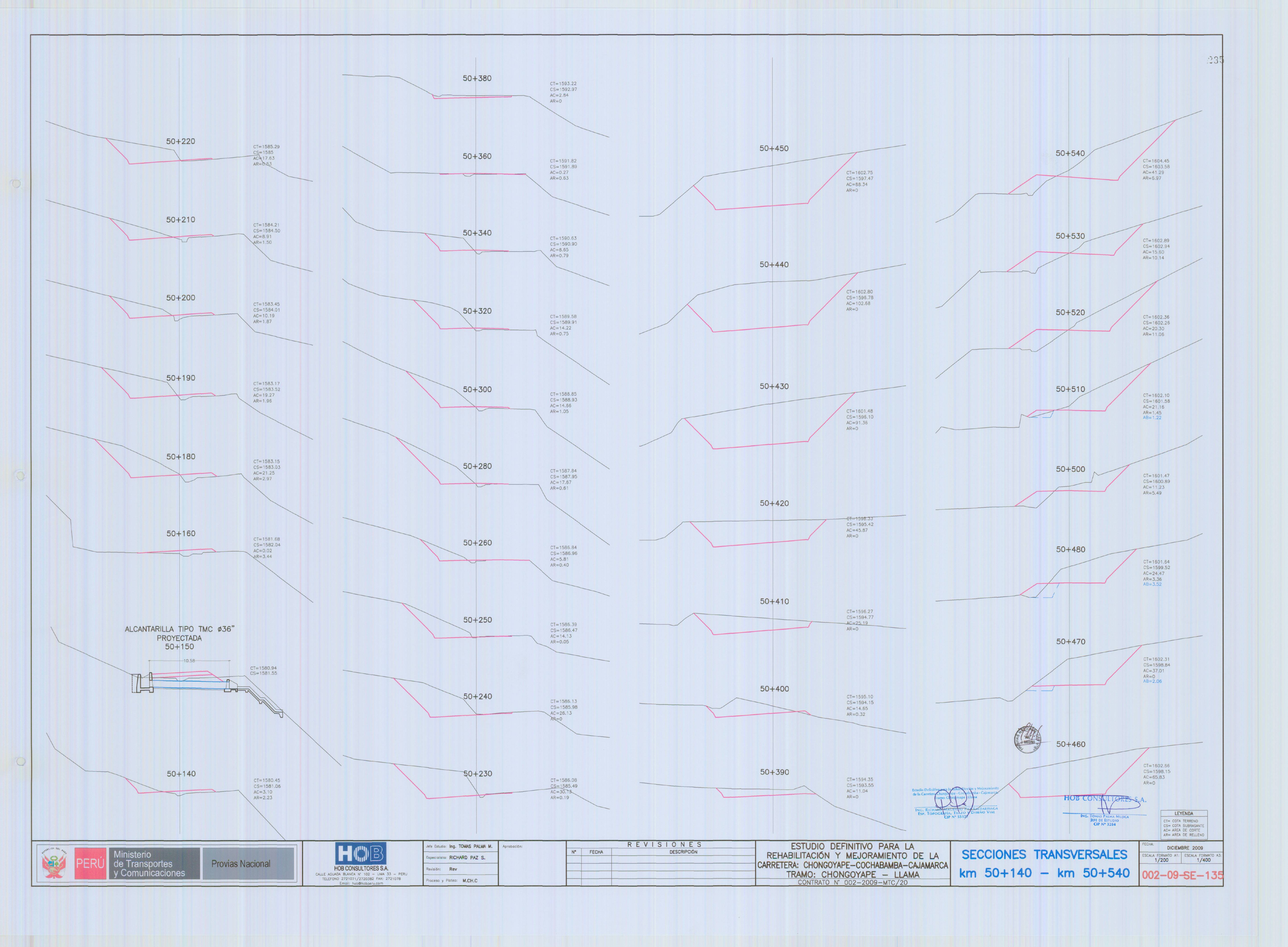Viewport: 1288px width, 947px height.
Task: Select the 'DICIEMBRE 2009' date field
Action: [x=1185, y=848]
